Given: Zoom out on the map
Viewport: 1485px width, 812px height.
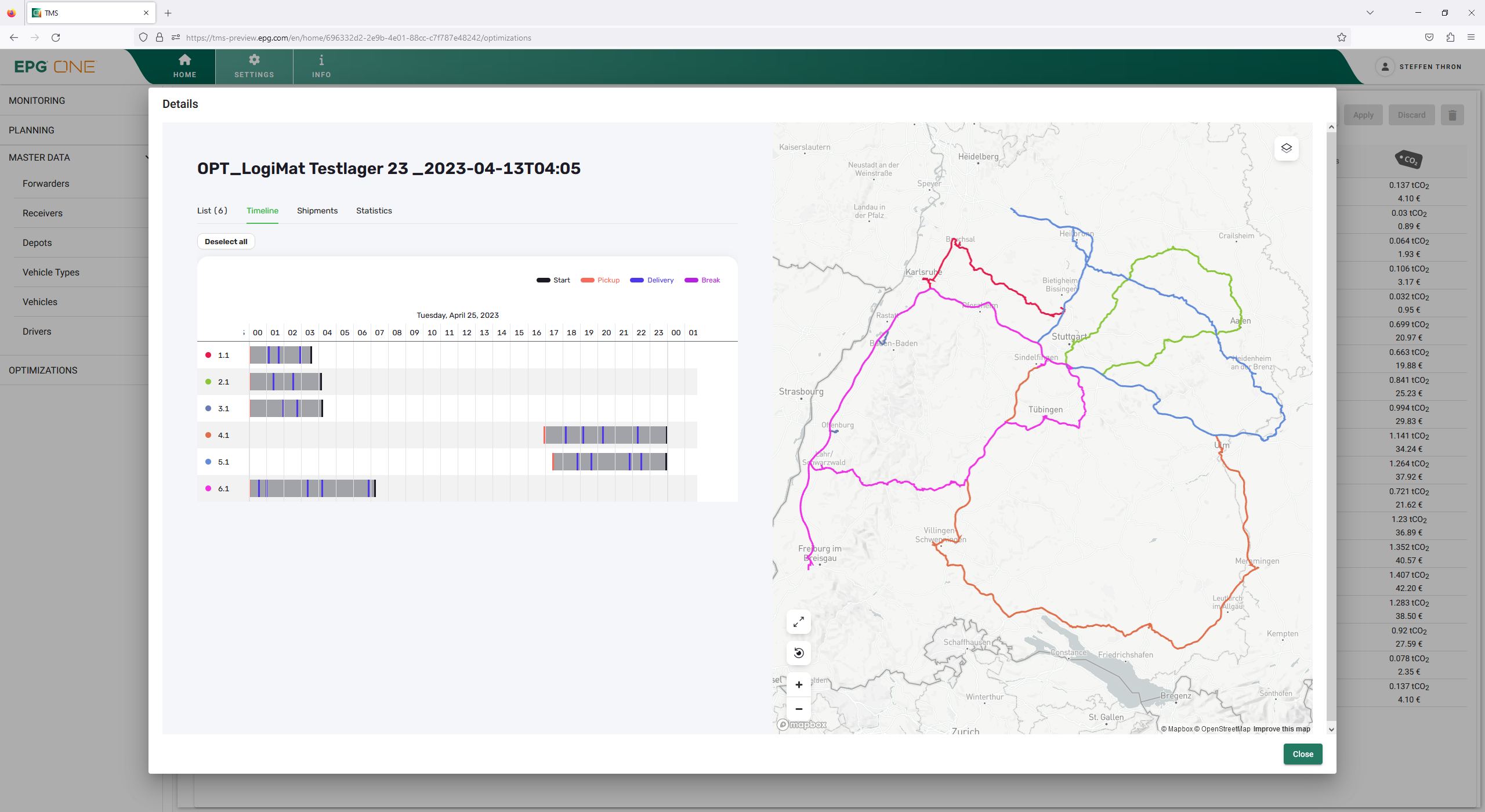Looking at the screenshot, I should click(x=799, y=709).
